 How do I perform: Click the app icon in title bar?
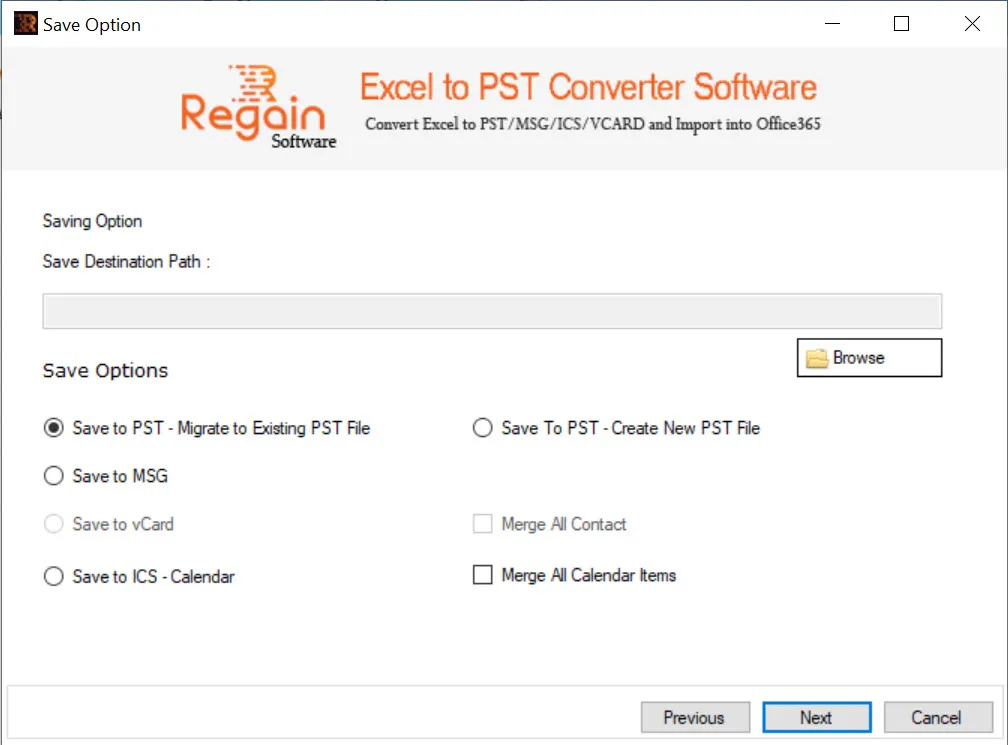coord(26,24)
